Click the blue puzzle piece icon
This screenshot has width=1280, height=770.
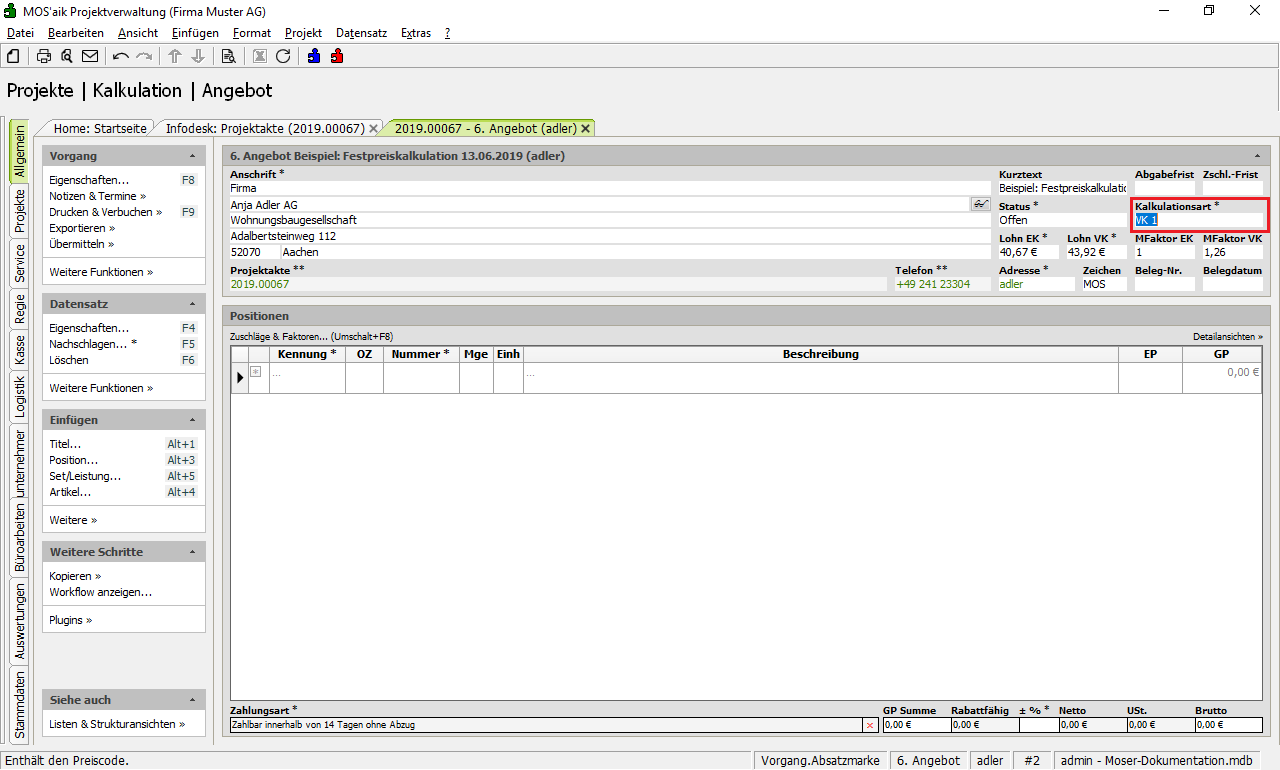coord(314,56)
